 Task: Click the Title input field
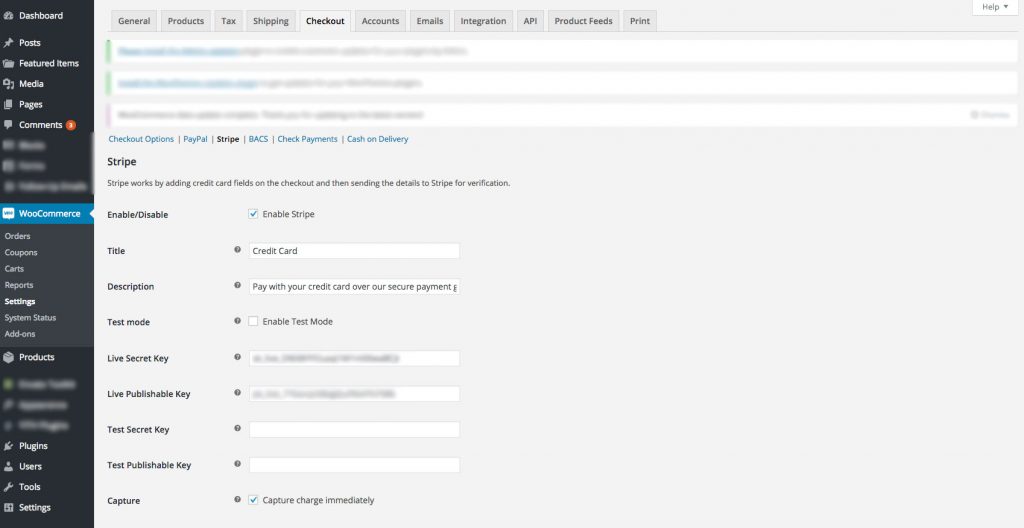[x=355, y=251]
